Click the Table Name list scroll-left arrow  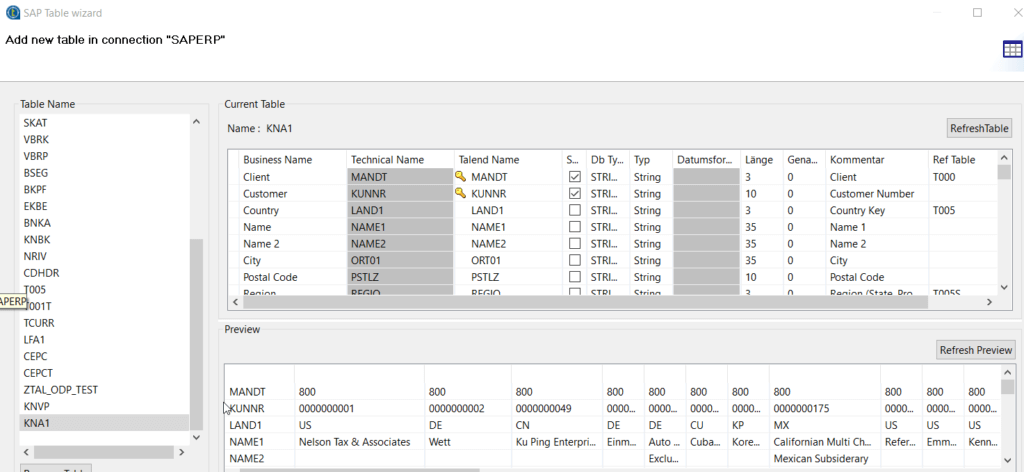[26, 452]
